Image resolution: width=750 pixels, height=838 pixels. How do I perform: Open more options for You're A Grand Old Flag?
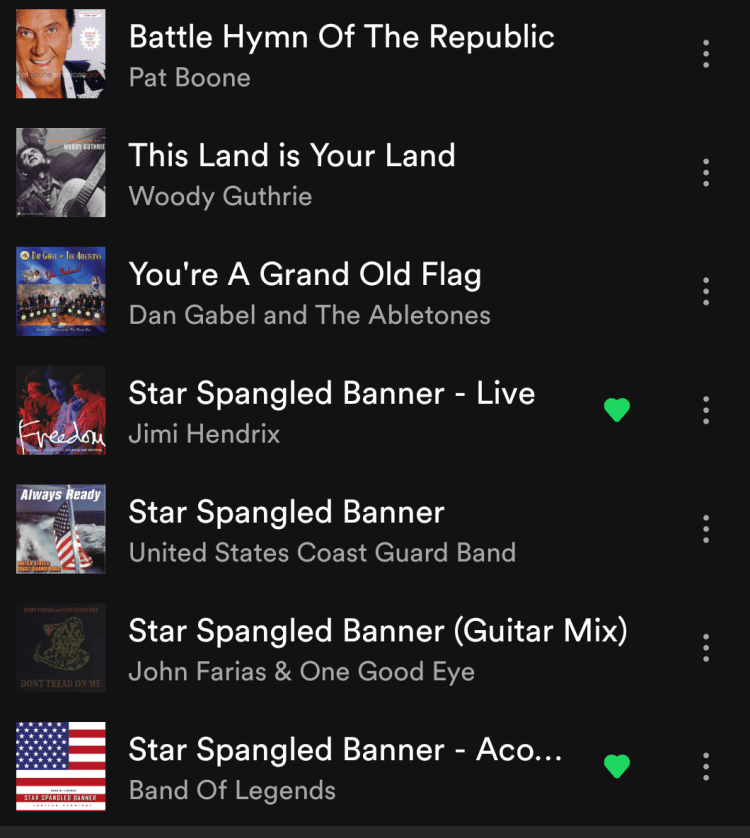point(706,291)
